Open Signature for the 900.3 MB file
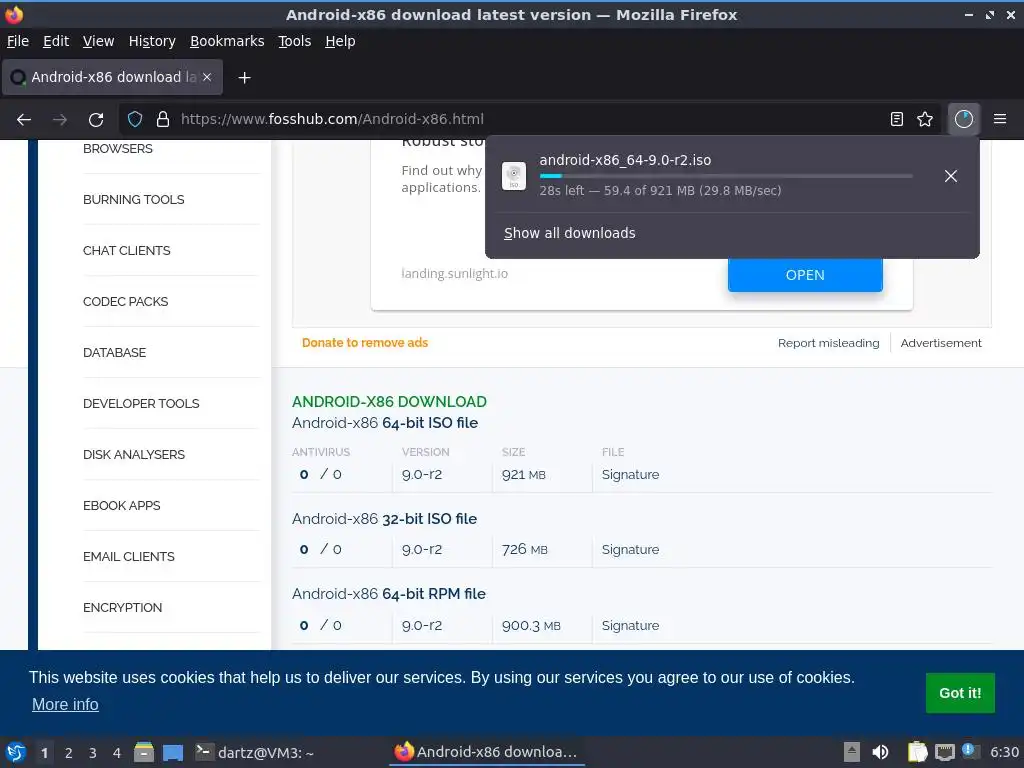Screen dimensions: 1024x768 coord(630,626)
